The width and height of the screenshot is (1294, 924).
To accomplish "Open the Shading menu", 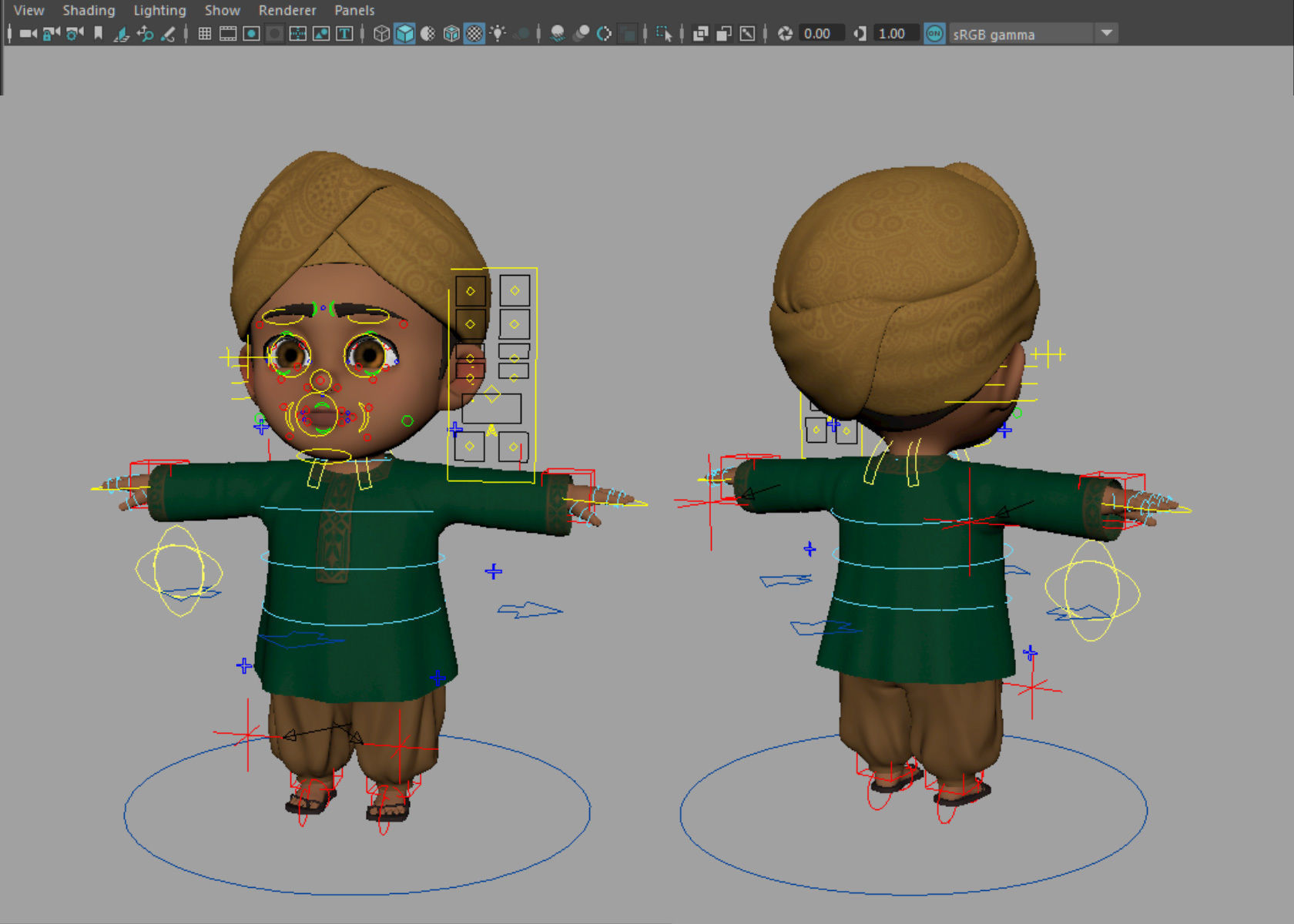I will click(x=89, y=10).
